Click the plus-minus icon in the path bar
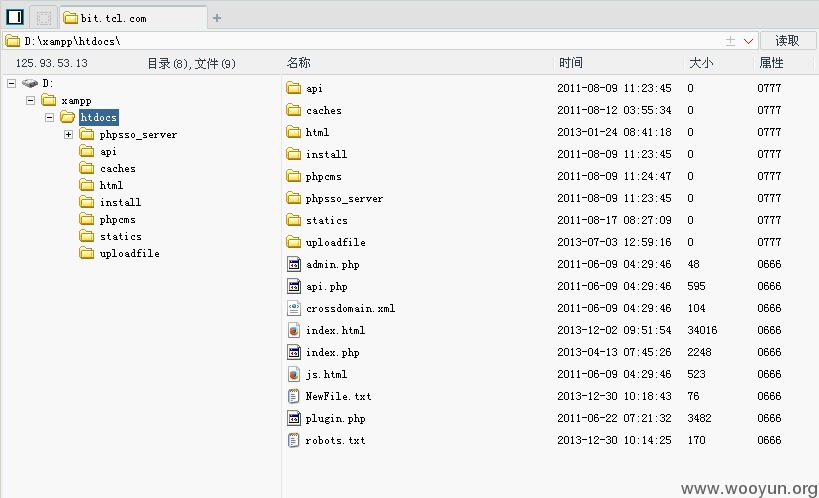Screen dimensions: 819x498 pyautogui.click(x=730, y=41)
